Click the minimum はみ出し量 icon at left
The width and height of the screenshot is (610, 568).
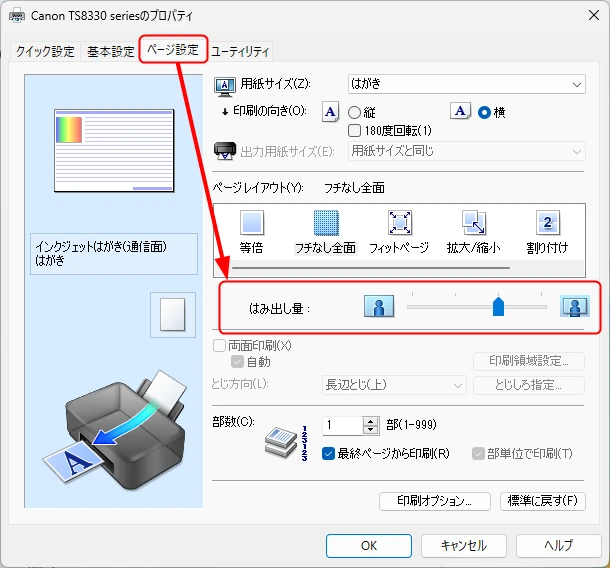coord(377,307)
